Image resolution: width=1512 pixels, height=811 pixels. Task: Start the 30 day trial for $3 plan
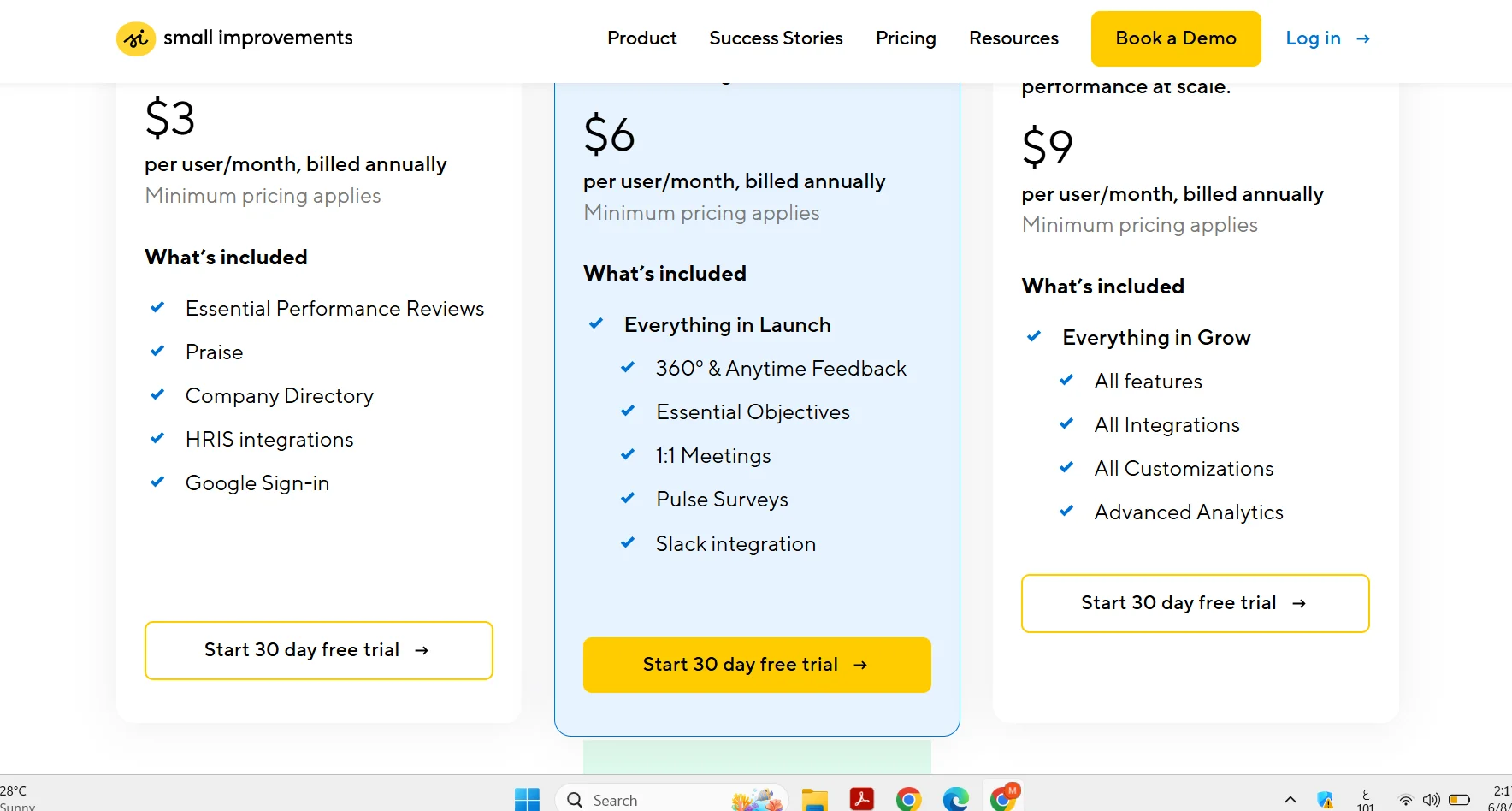pyautogui.click(x=319, y=650)
